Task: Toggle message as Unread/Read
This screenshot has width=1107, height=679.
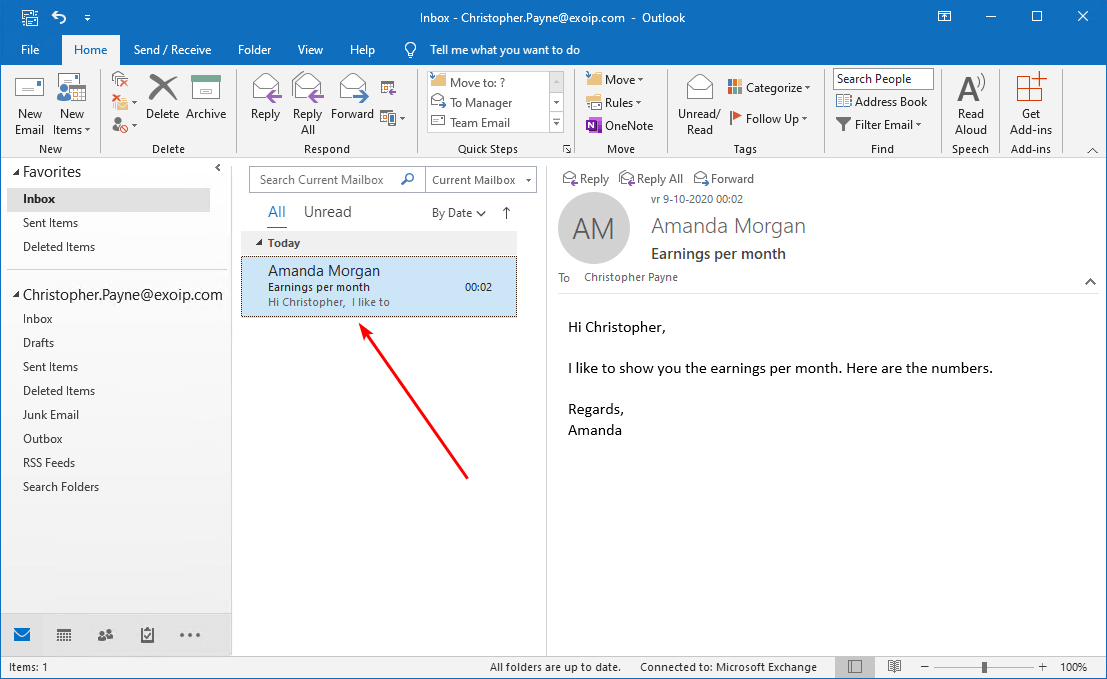Action: 698,103
